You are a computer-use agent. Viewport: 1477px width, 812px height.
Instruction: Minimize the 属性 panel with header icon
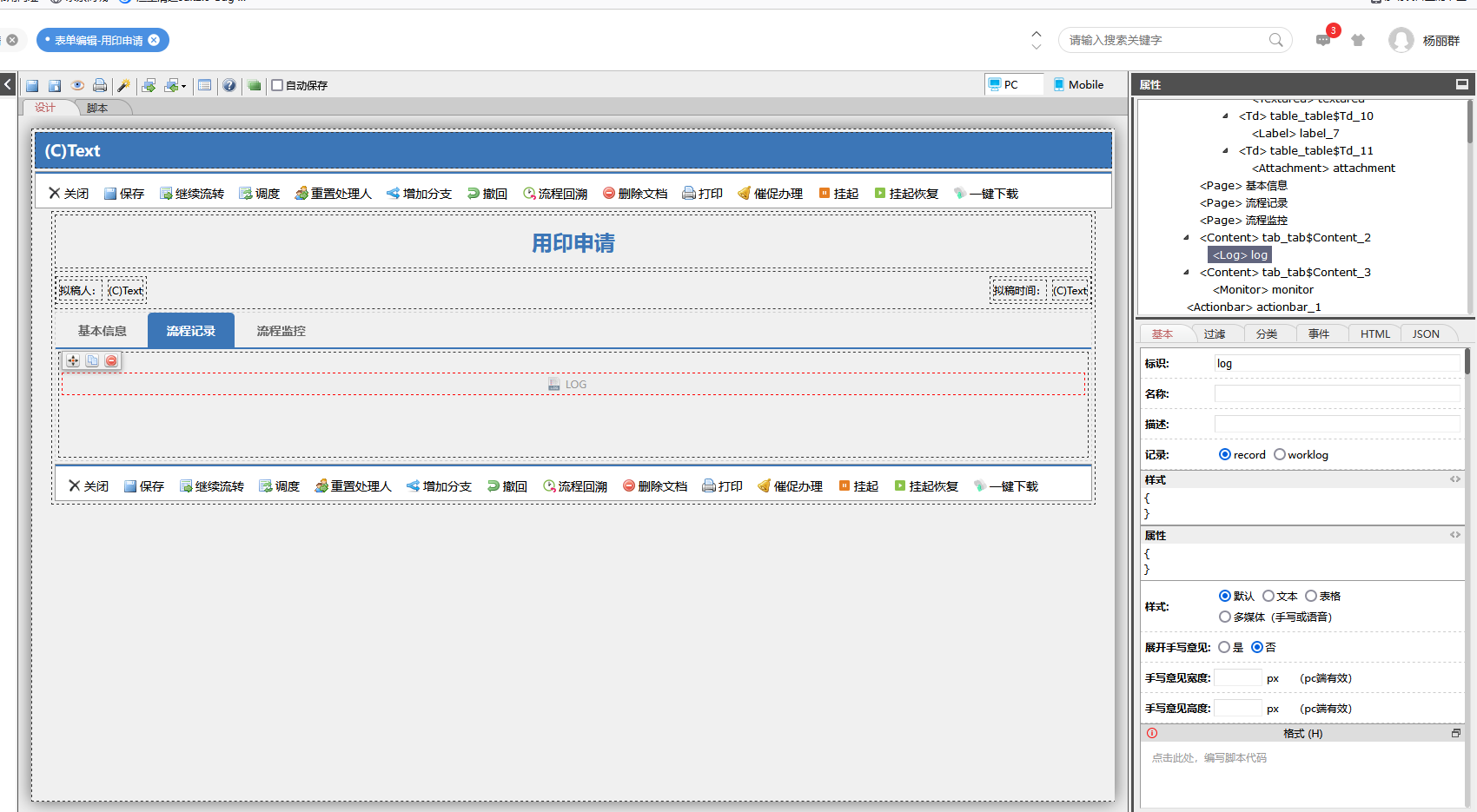click(1462, 84)
